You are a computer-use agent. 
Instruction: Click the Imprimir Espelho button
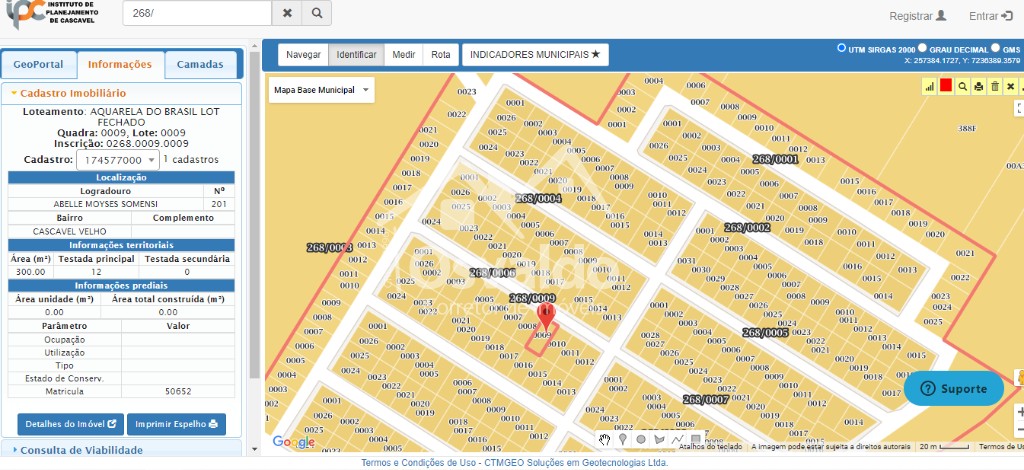click(x=176, y=424)
